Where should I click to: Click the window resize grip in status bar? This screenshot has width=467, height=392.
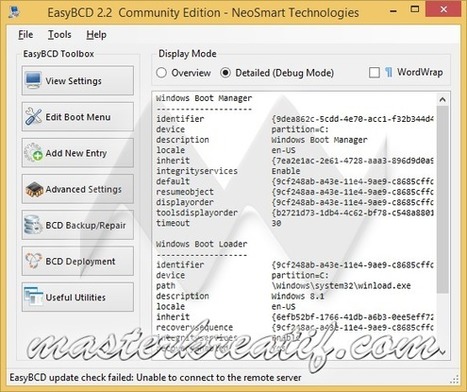(x=455, y=379)
